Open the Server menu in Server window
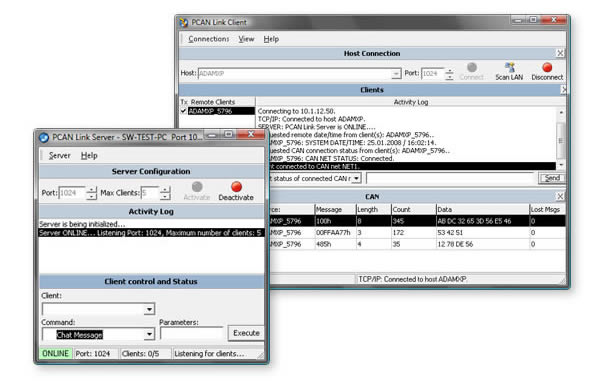The height and width of the screenshot is (384, 600). (x=59, y=156)
